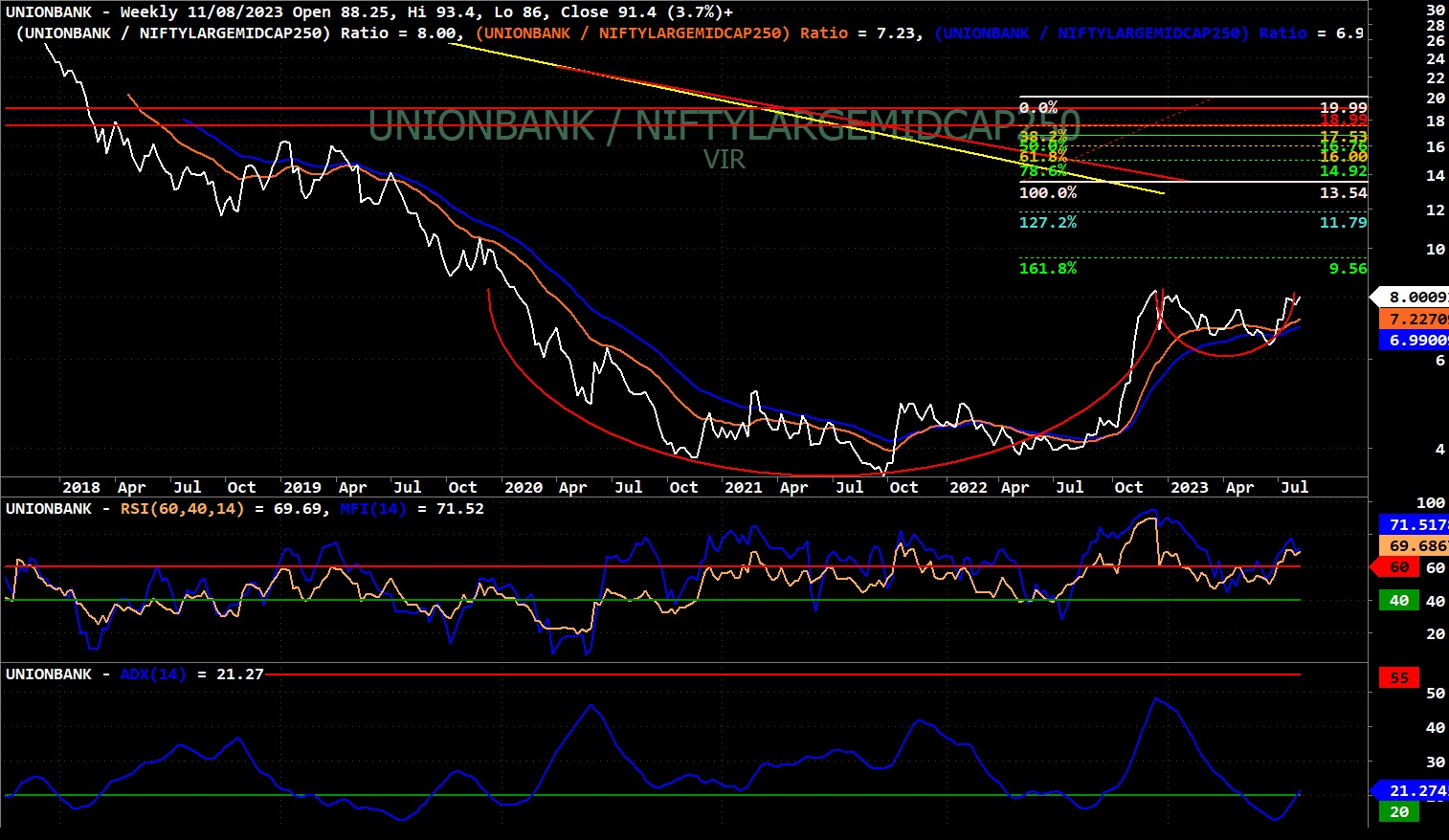
Task: Click the blue 71.517 MFI value tag
Action: tap(1414, 525)
